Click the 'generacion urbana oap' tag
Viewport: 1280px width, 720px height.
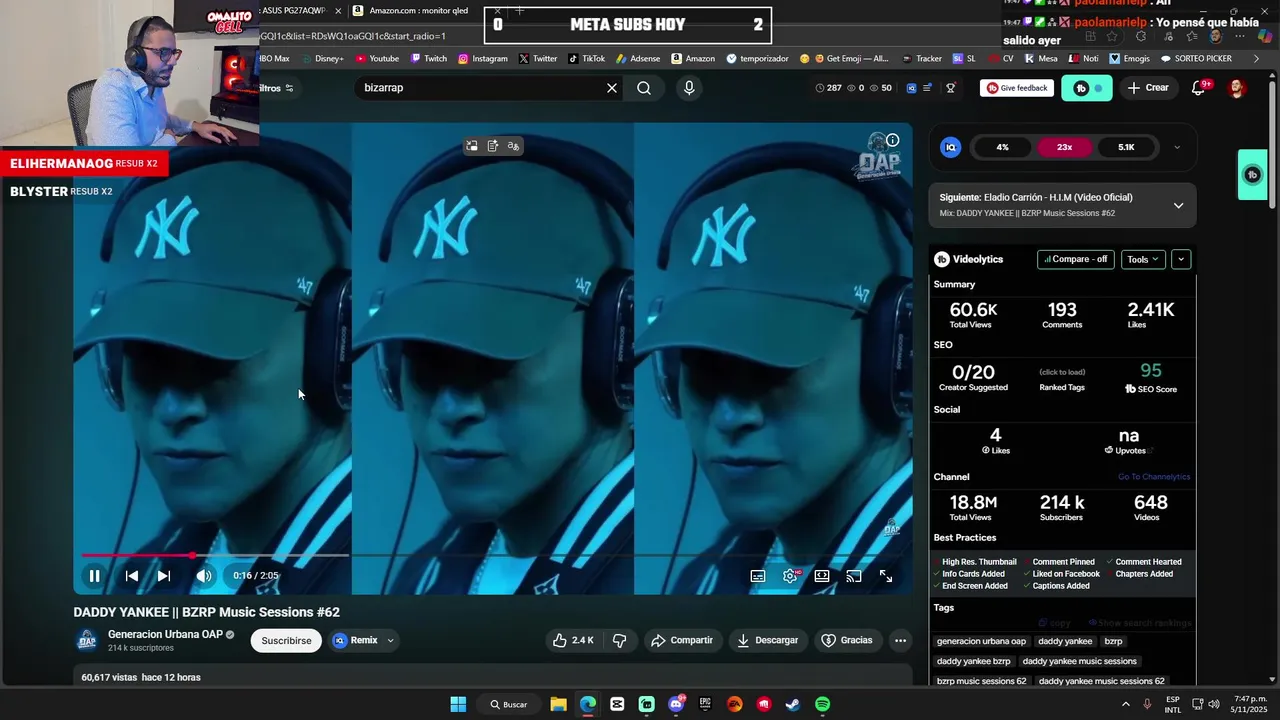pyautogui.click(x=981, y=641)
